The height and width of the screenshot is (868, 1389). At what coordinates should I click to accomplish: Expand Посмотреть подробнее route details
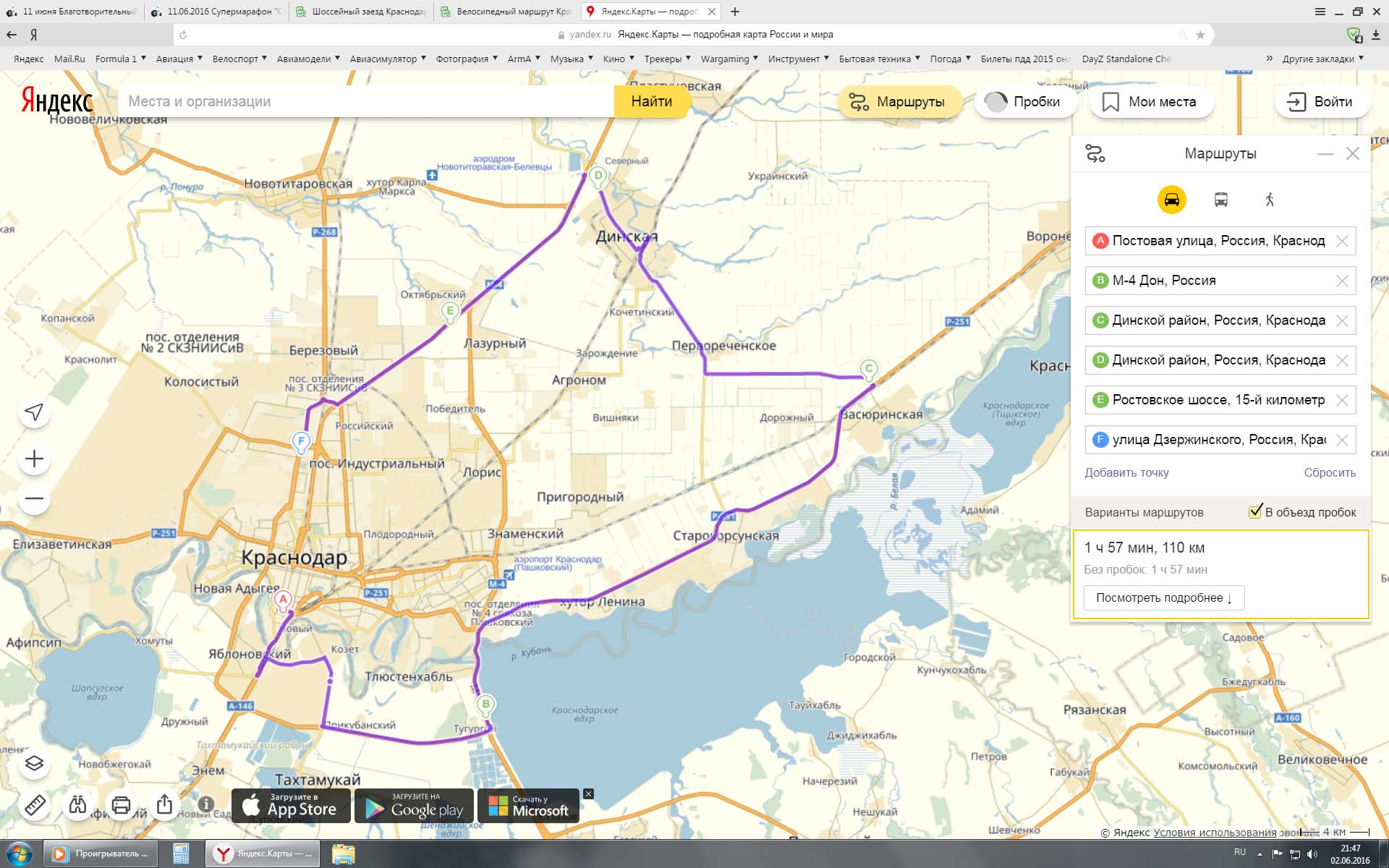(1163, 597)
